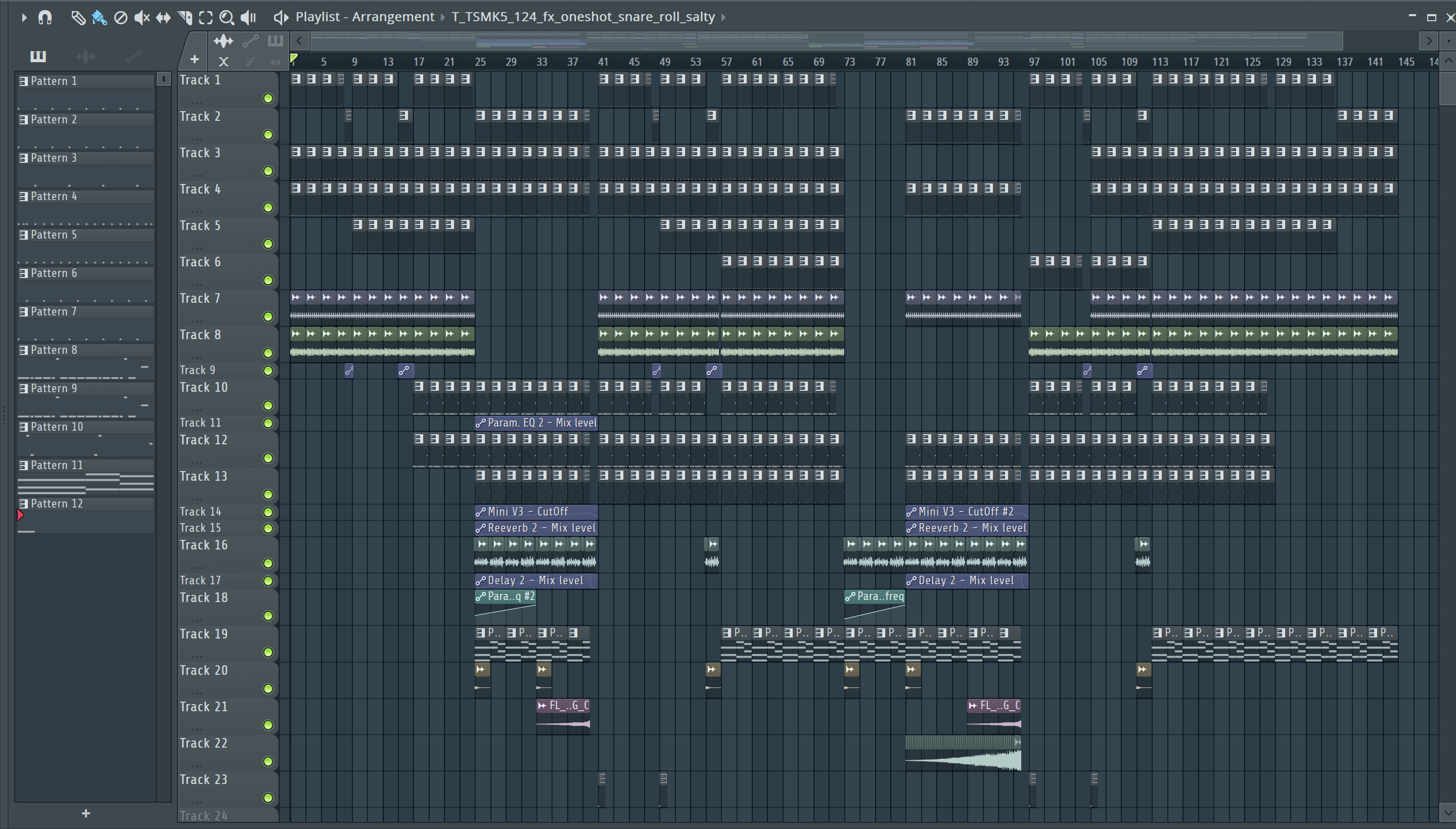This screenshot has height=829, width=1456.
Task: Add new pattern with plus below picker
Action: pyautogui.click(x=86, y=814)
